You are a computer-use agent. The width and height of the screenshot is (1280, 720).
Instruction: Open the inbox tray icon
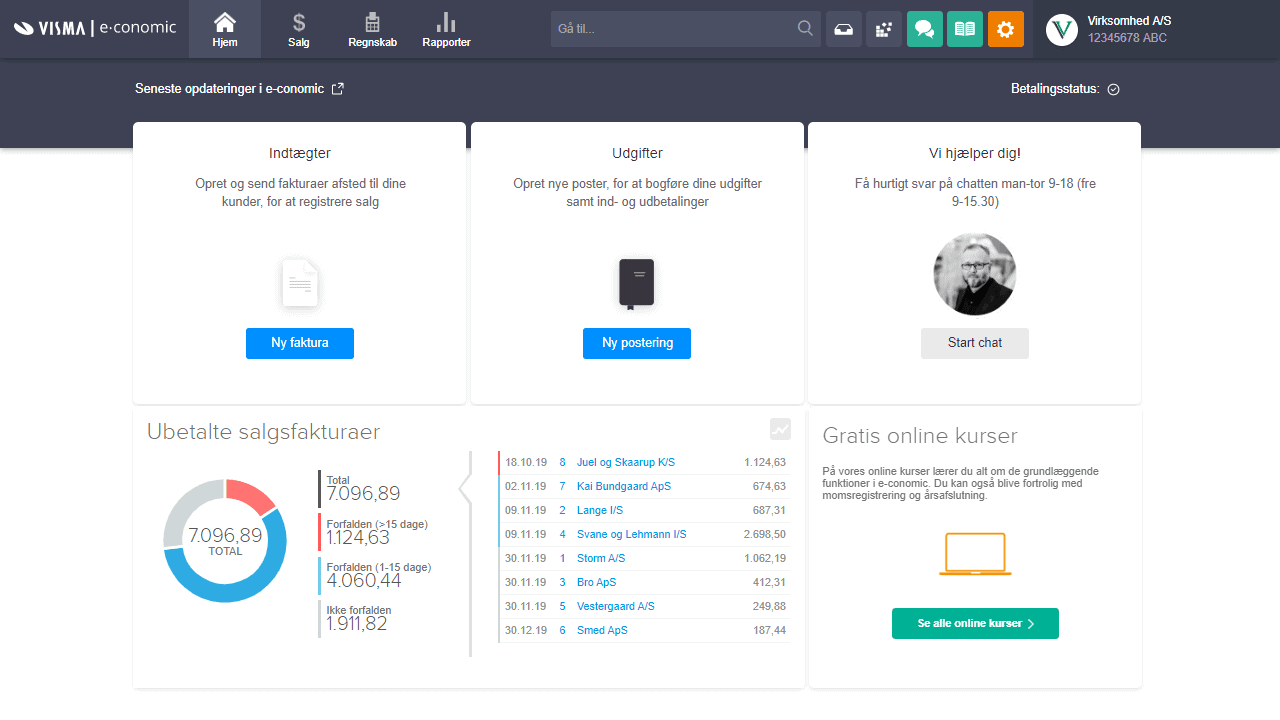tap(844, 29)
